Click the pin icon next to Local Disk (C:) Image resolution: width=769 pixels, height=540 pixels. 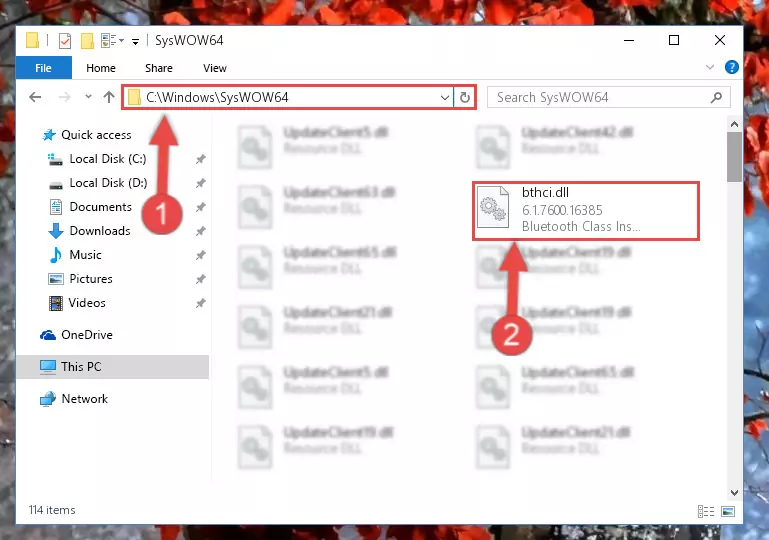[200, 159]
